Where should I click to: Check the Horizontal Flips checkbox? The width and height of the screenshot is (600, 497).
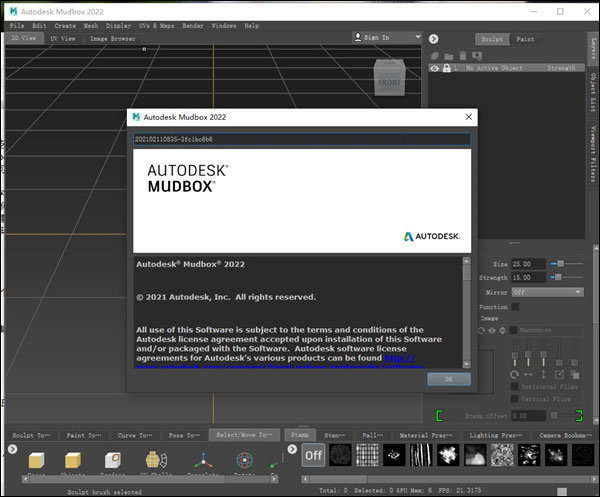click(x=515, y=385)
